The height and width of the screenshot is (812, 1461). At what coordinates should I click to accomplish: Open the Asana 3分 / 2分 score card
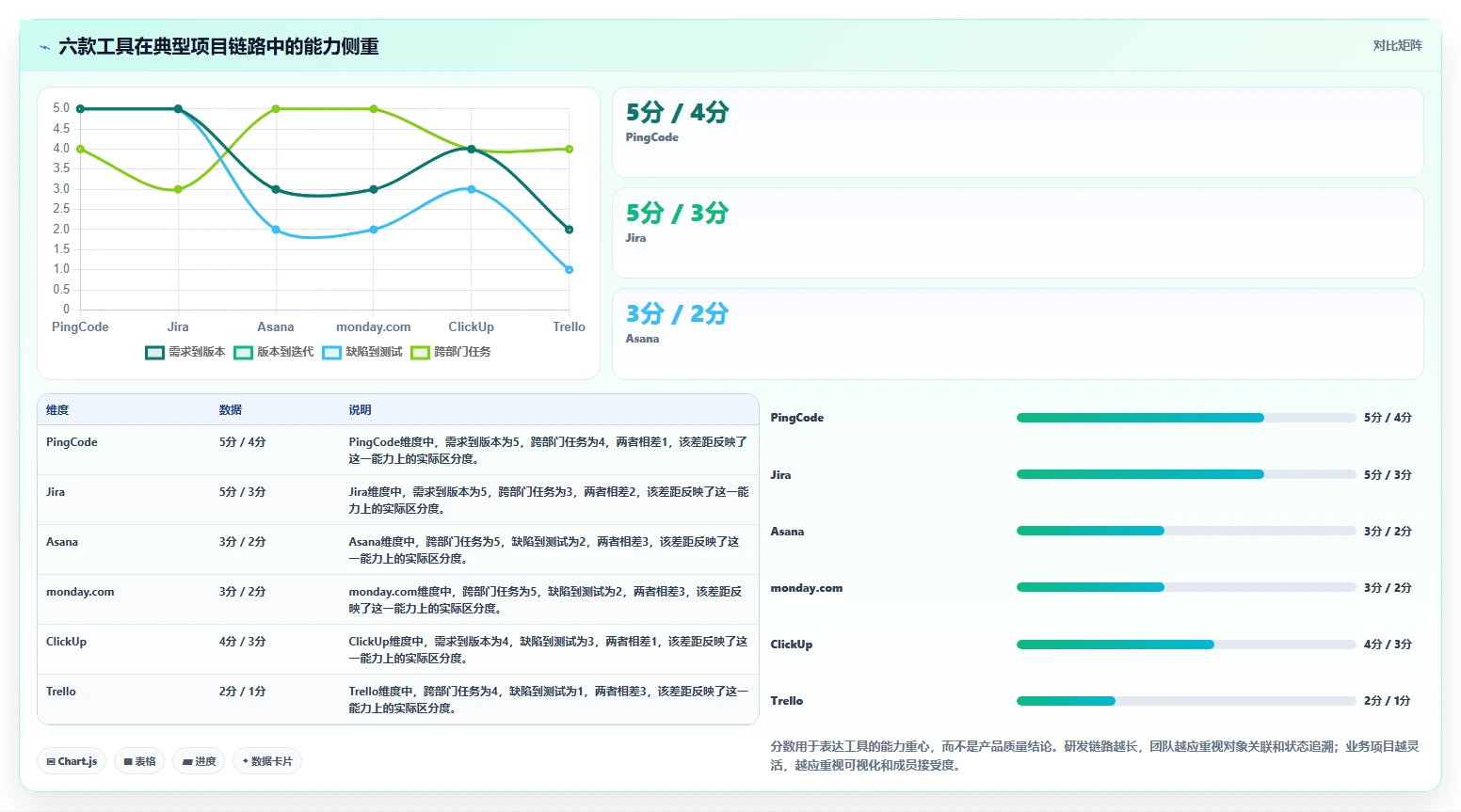[1018, 333]
